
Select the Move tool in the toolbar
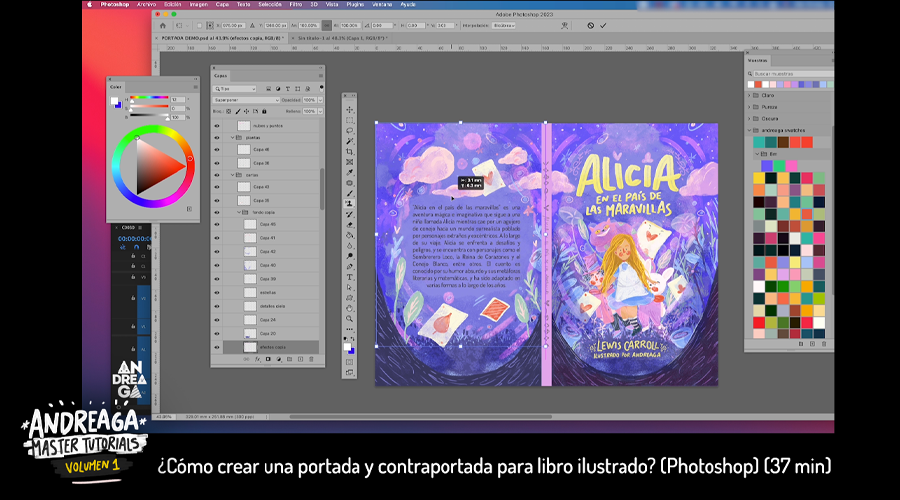[349, 109]
